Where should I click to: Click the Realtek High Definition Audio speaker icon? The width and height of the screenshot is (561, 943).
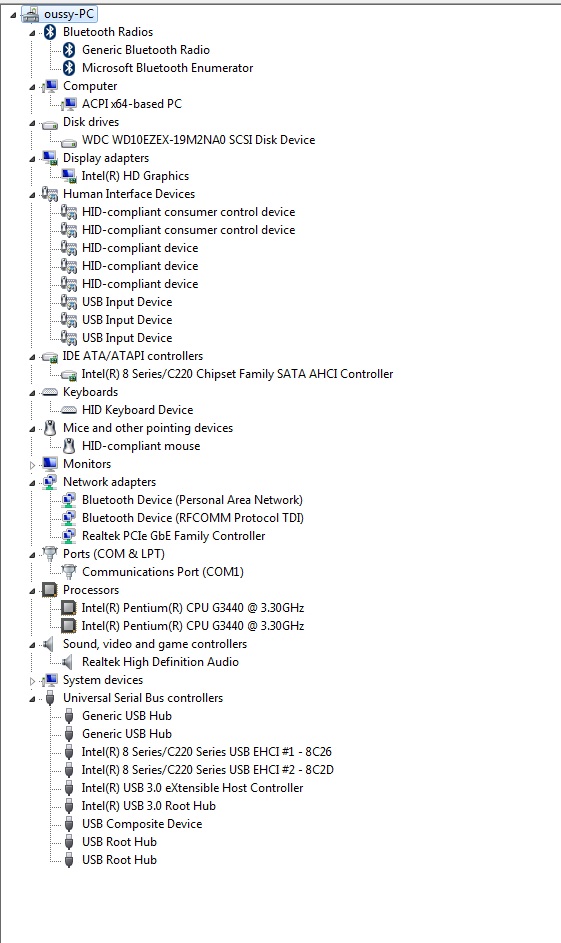coord(67,662)
